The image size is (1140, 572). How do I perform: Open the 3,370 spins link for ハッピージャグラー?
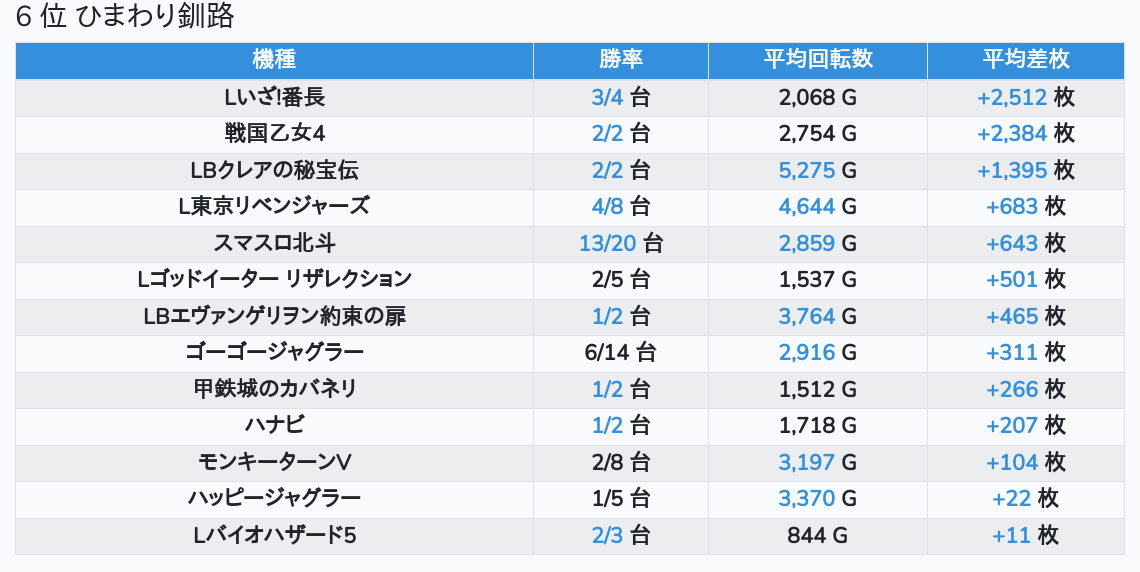pos(806,499)
